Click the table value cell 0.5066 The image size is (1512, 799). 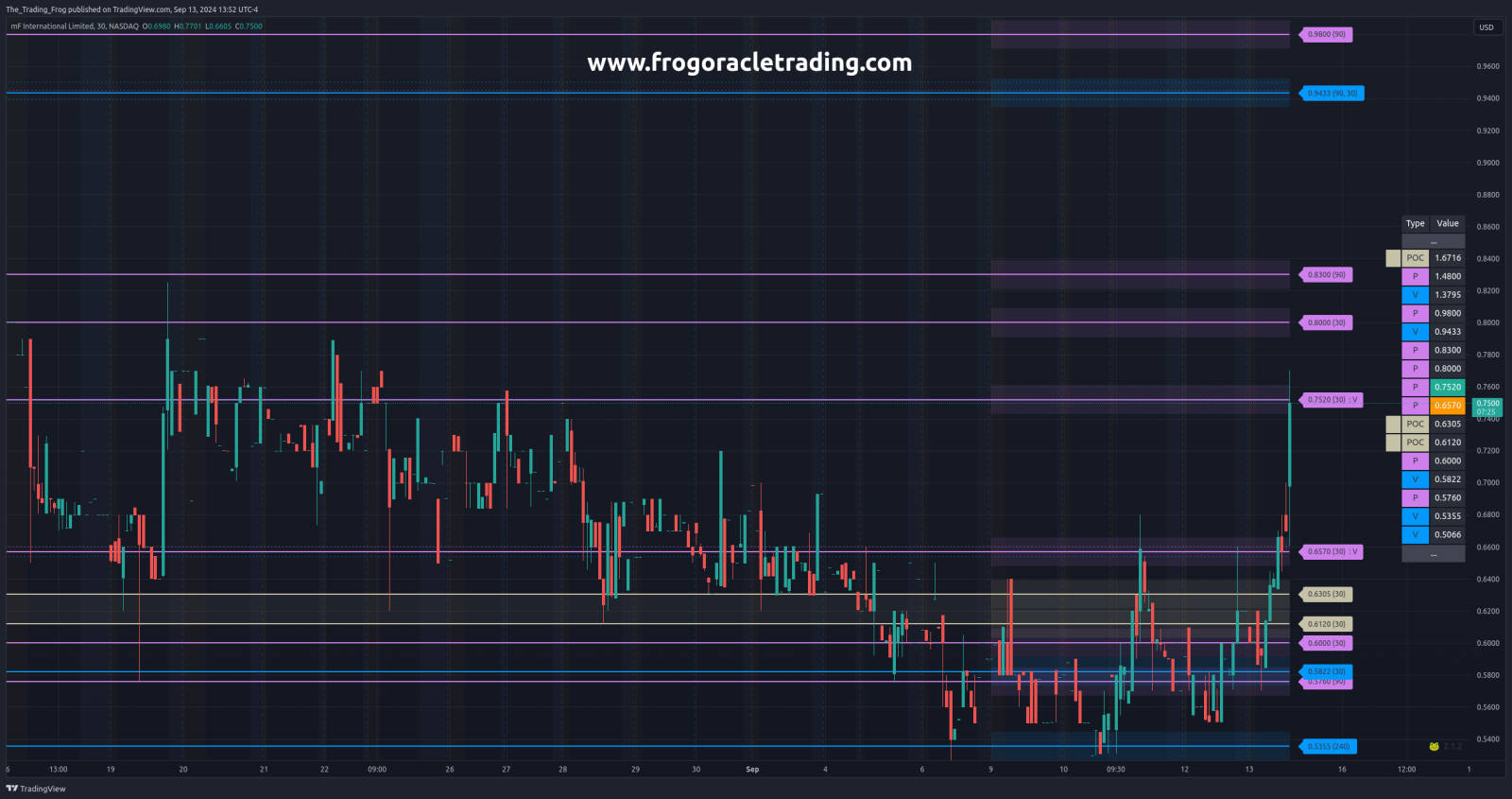pos(1448,535)
